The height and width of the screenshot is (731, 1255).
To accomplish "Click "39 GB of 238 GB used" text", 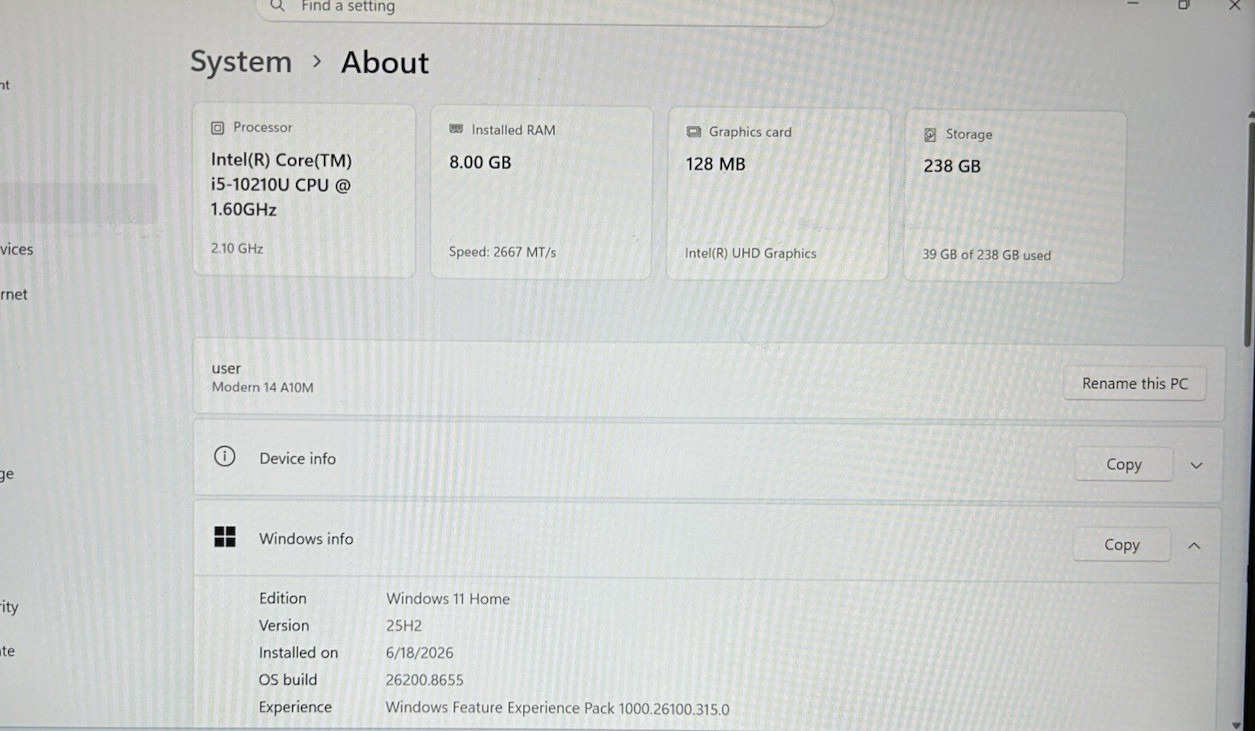I will tap(987, 255).
